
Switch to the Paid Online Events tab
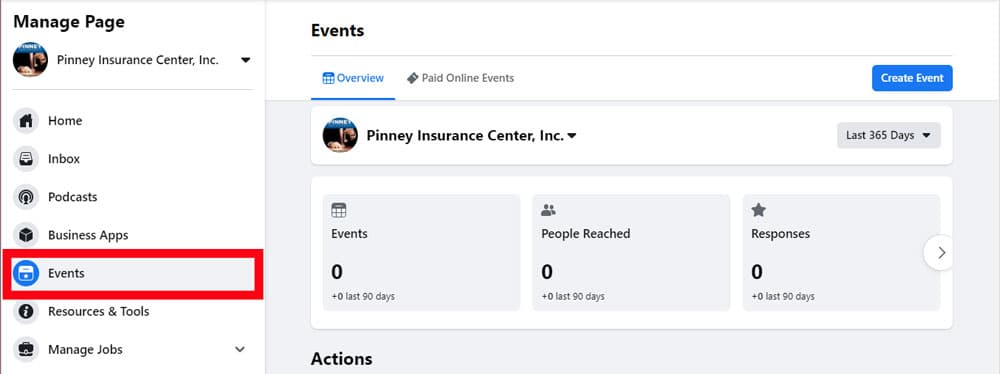point(460,78)
